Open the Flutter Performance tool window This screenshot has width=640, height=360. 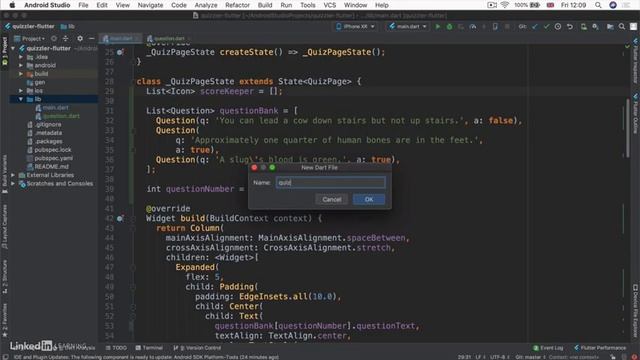[600, 348]
